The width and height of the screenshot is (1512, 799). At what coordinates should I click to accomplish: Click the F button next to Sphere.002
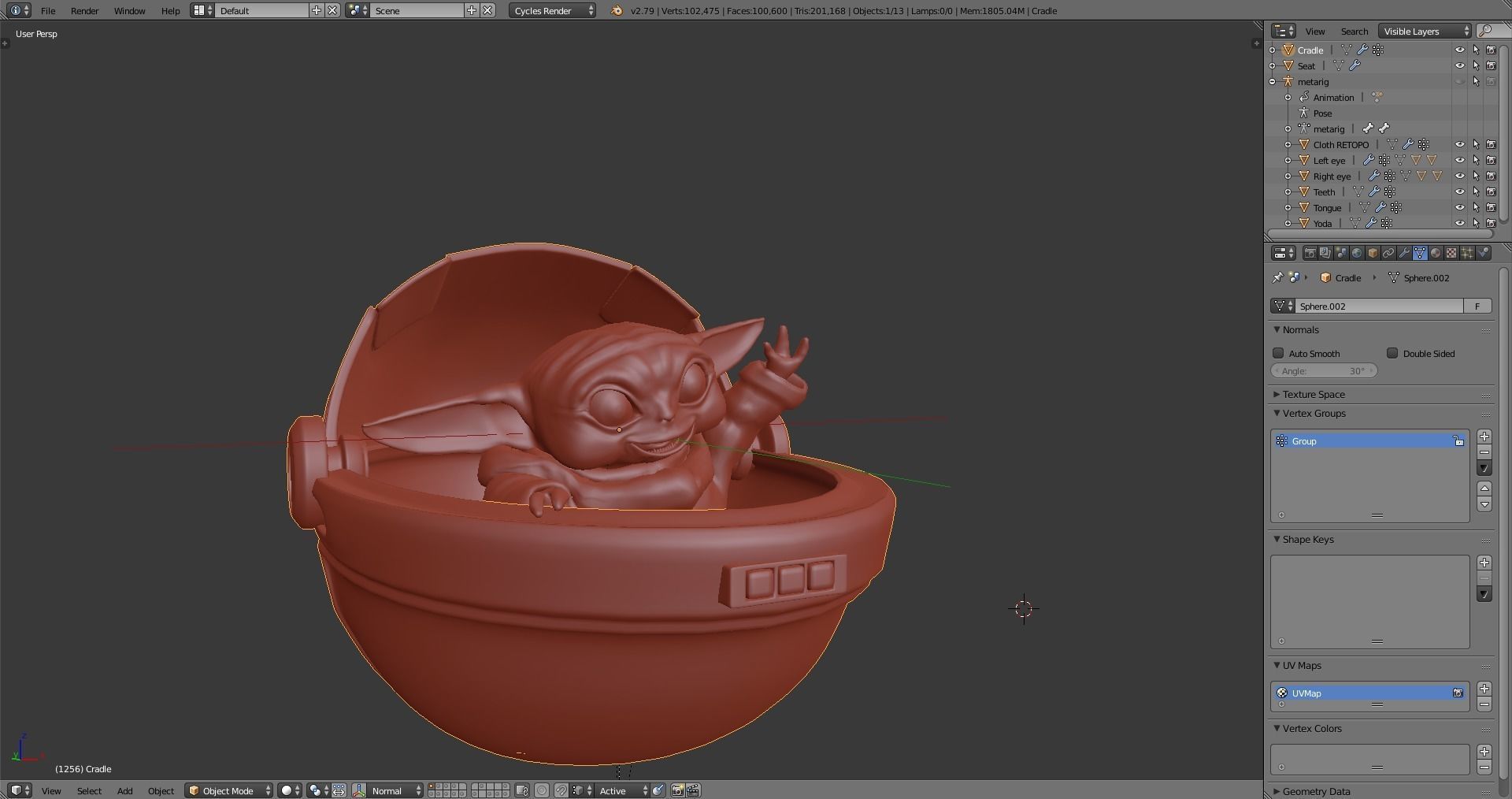(x=1478, y=306)
